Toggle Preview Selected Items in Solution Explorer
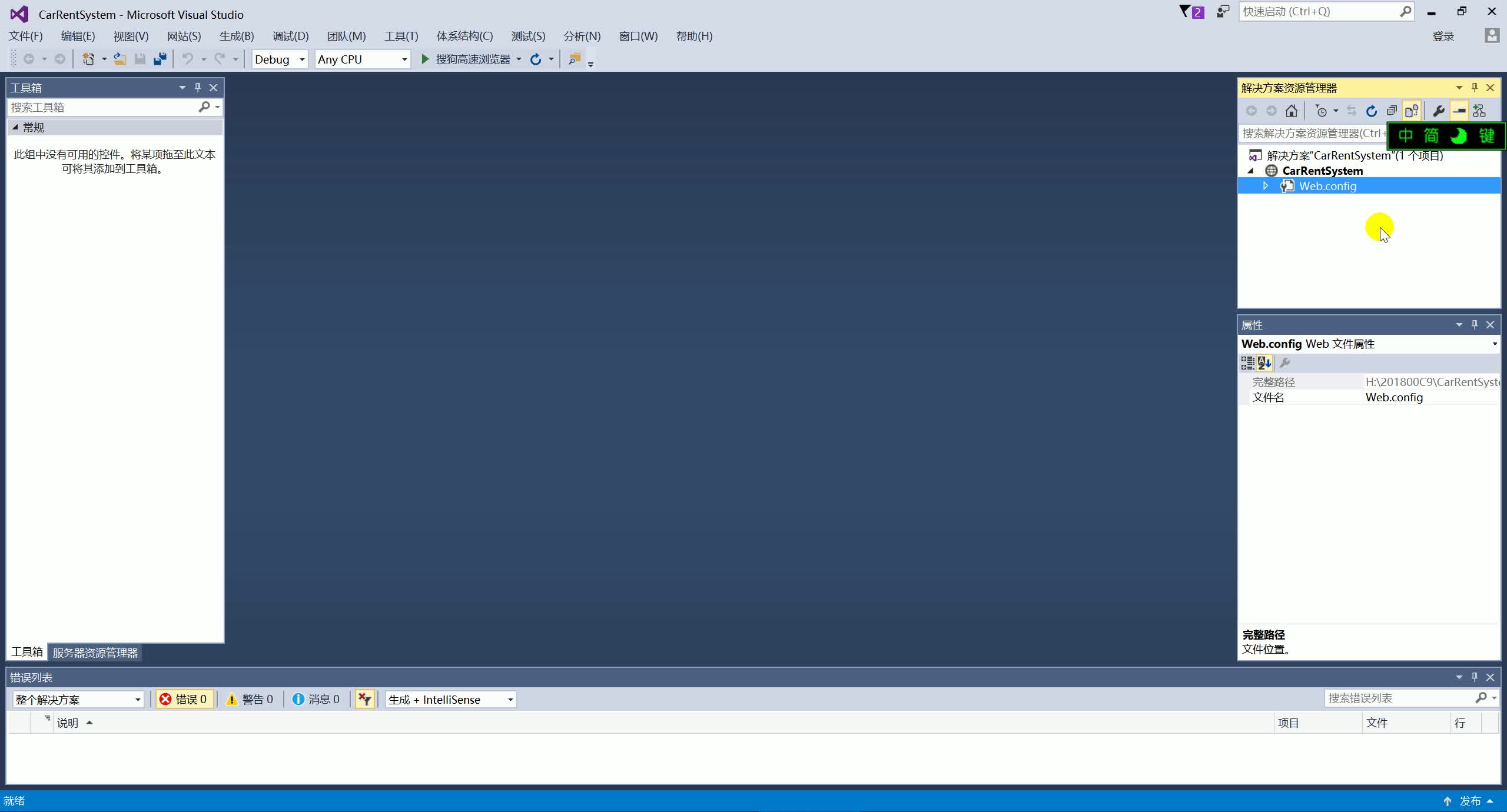This screenshot has height=812, width=1507. point(1459,111)
